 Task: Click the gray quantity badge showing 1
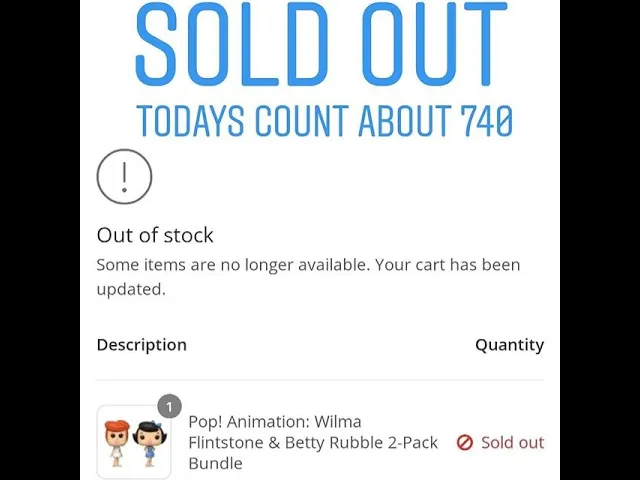tap(169, 406)
